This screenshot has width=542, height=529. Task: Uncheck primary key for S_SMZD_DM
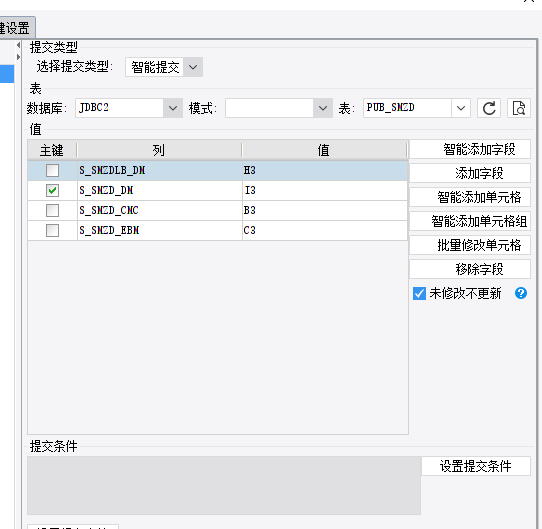point(53,191)
